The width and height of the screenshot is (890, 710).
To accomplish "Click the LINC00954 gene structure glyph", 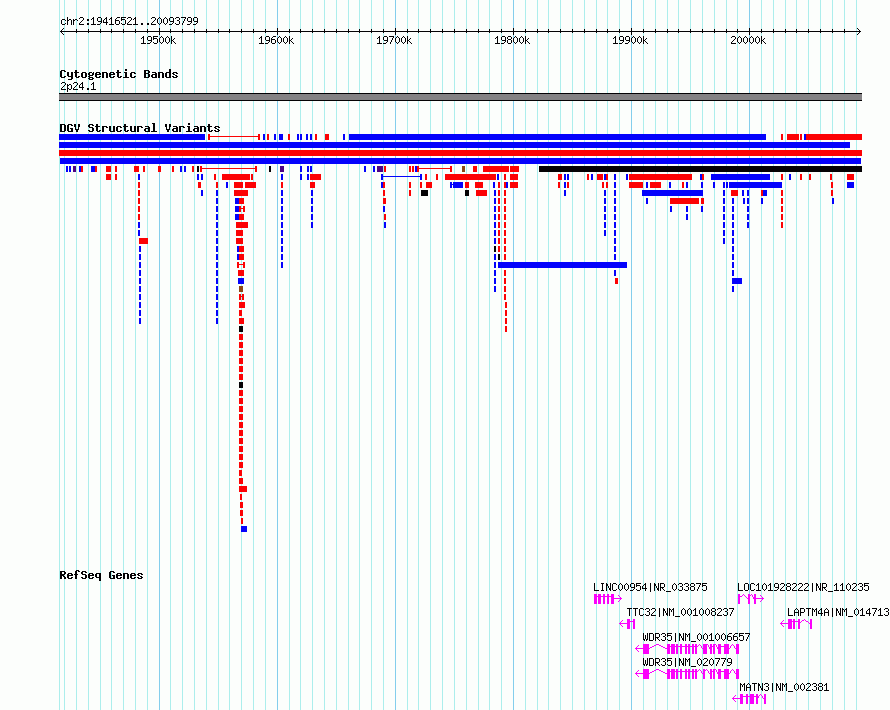I will (607, 599).
